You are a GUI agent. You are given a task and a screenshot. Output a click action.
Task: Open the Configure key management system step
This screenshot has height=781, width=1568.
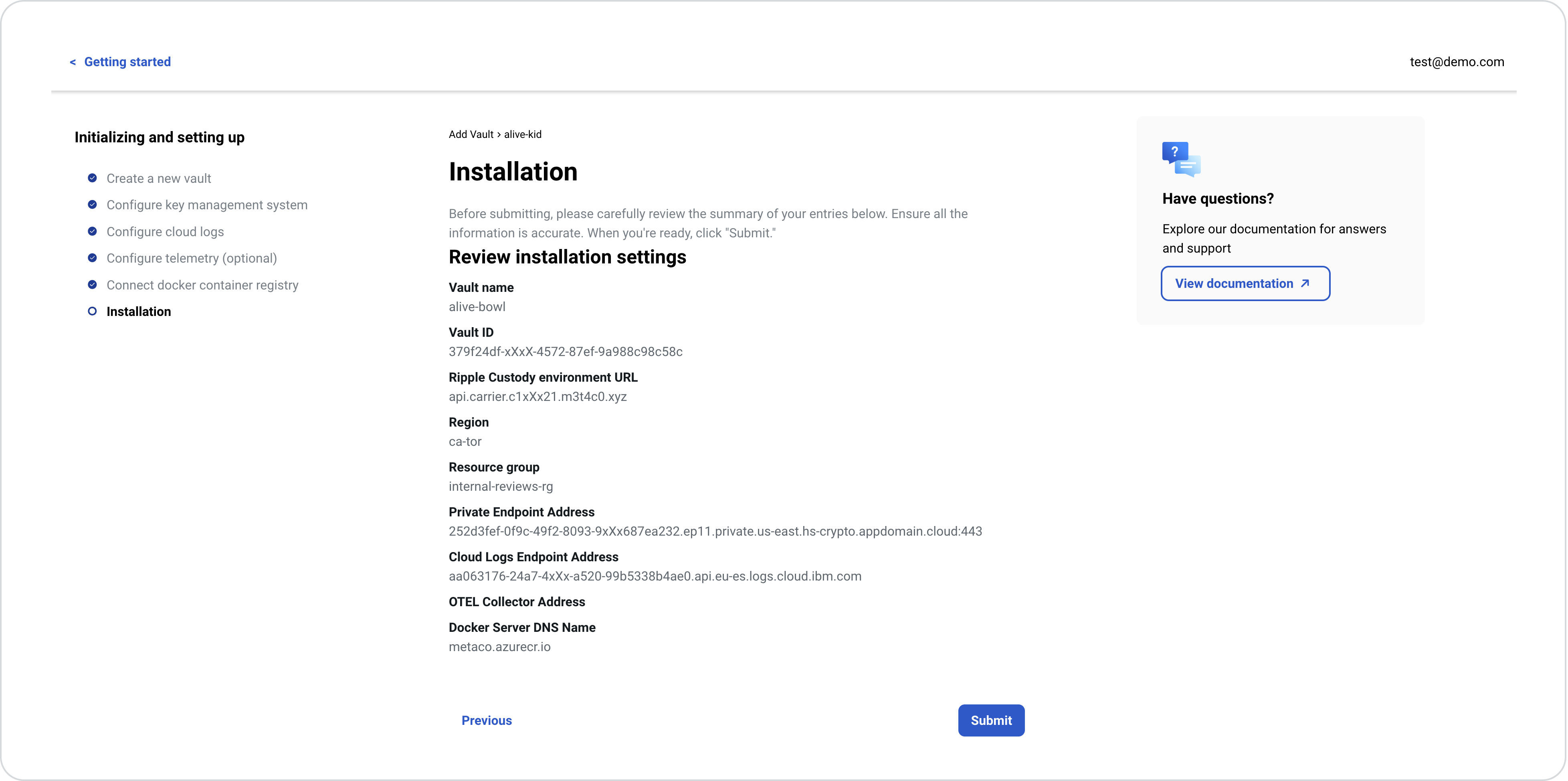point(207,205)
